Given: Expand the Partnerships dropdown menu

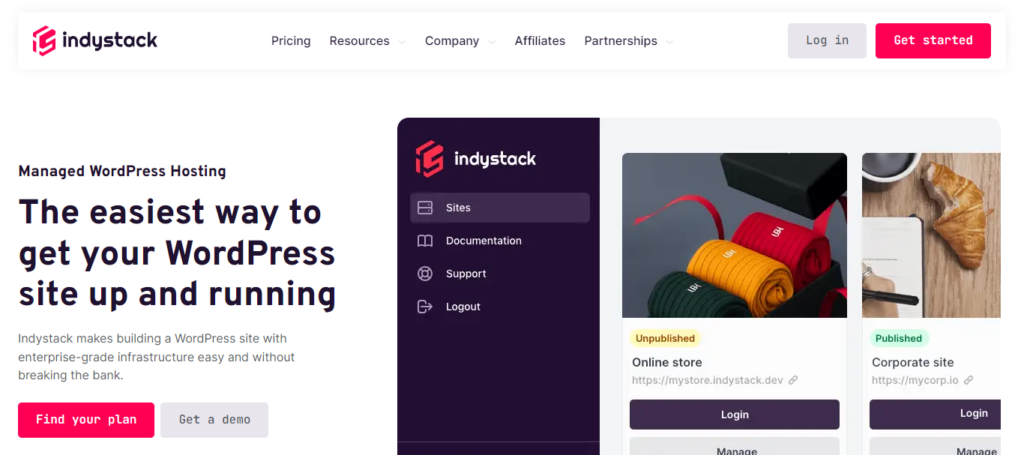Looking at the screenshot, I should [628, 41].
